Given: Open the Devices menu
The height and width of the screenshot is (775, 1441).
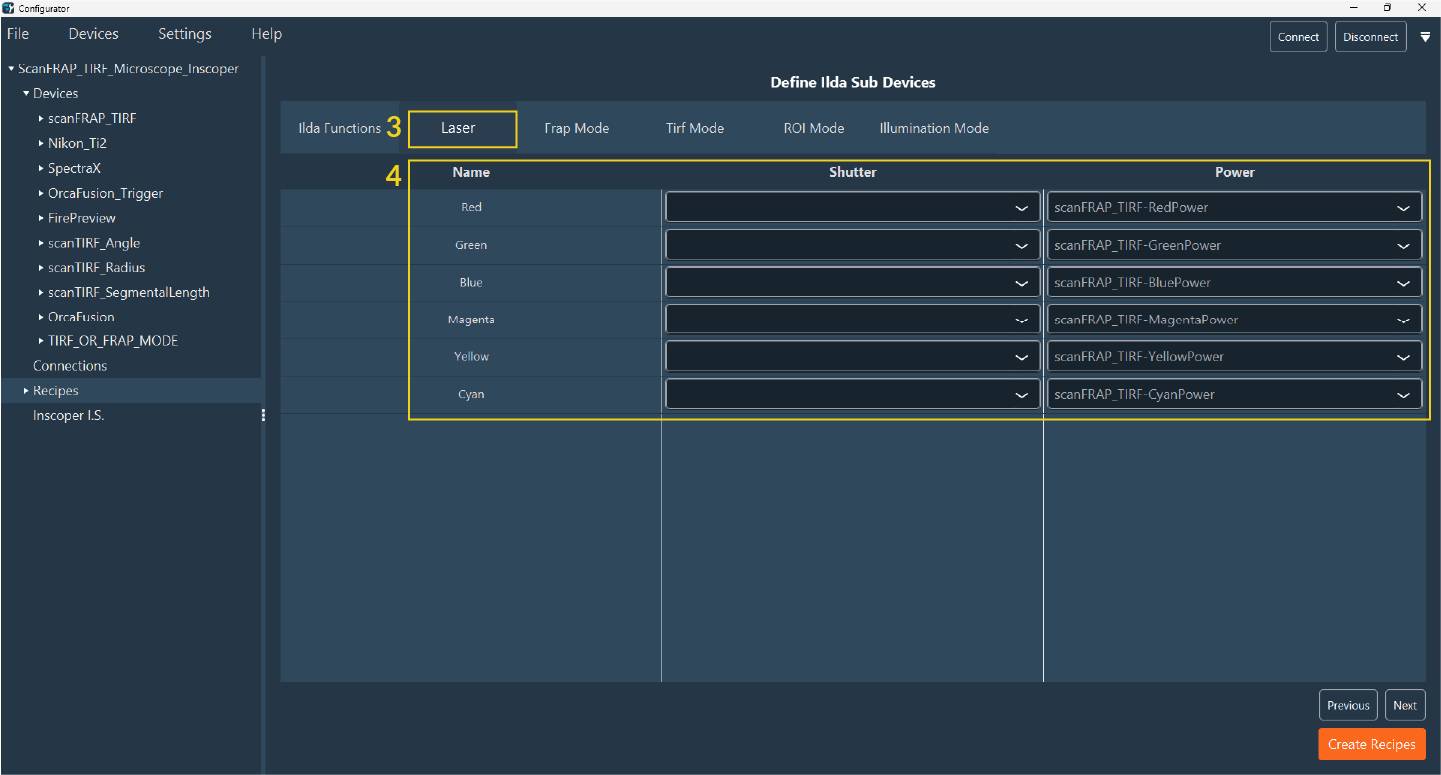Looking at the screenshot, I should (x=93, y=34).
